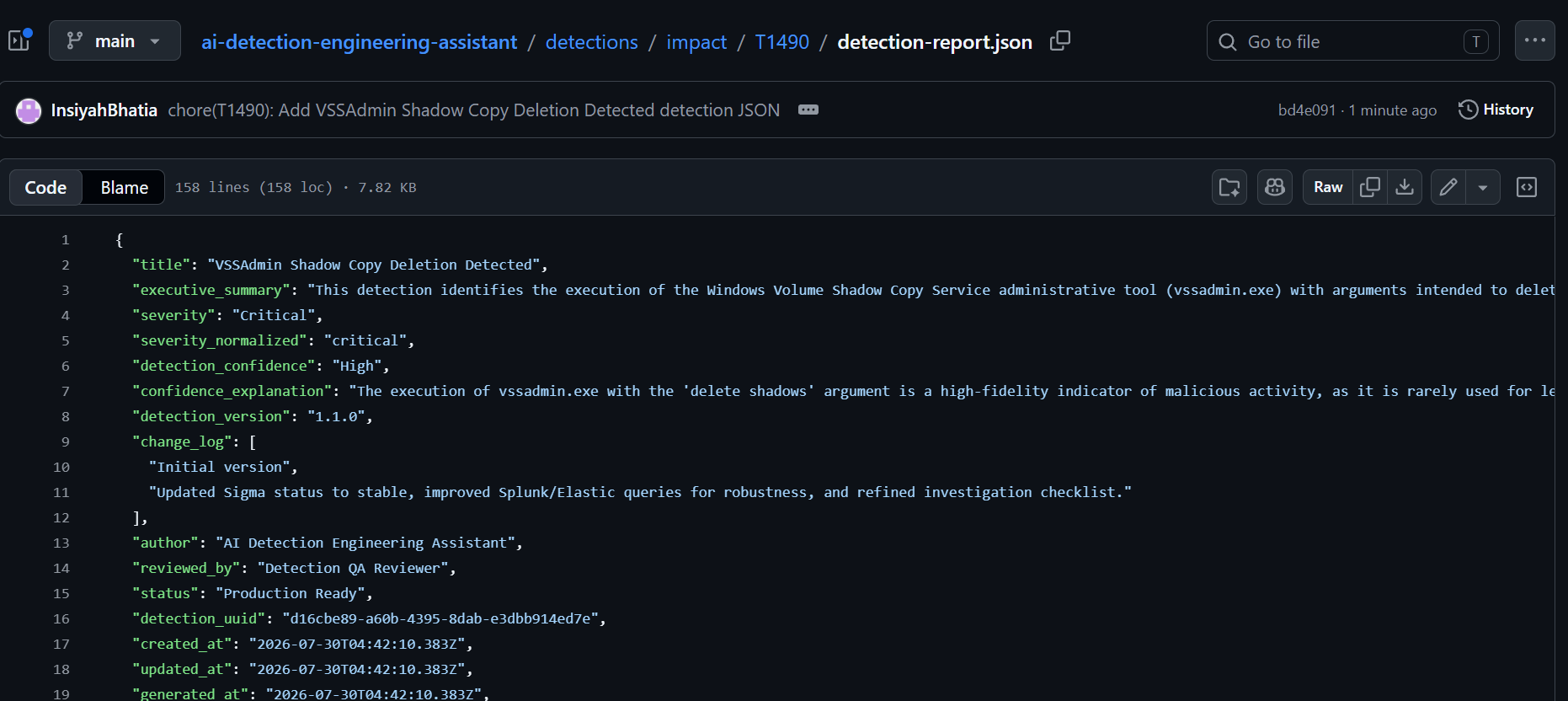Open the main branch dropdown
Screen dimensions: 1568x701
(x=115, y=40)
